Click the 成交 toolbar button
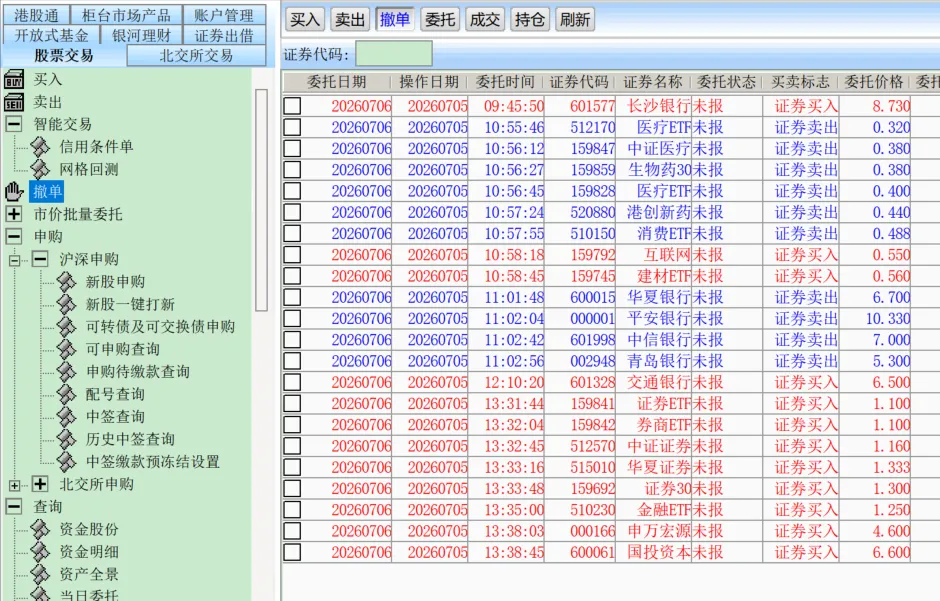Screen dimensions: 940x601 click(x=484, y=20)
